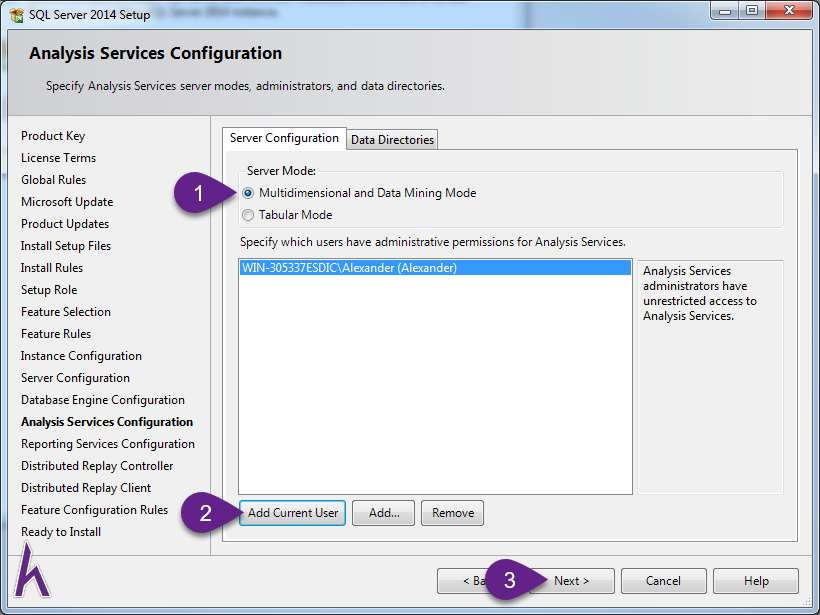This screenshot has height=615, width=820.
Task: Open the Help button
Action: [756, 581]
